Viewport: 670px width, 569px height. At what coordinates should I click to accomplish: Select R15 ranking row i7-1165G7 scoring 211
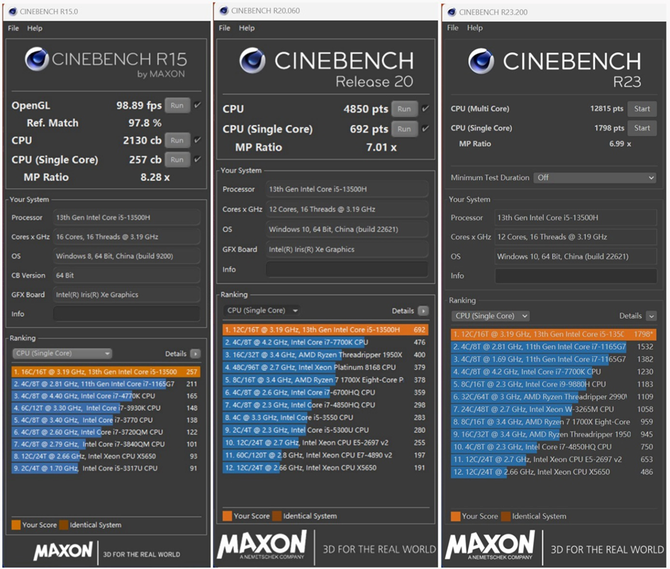[106, 384]
